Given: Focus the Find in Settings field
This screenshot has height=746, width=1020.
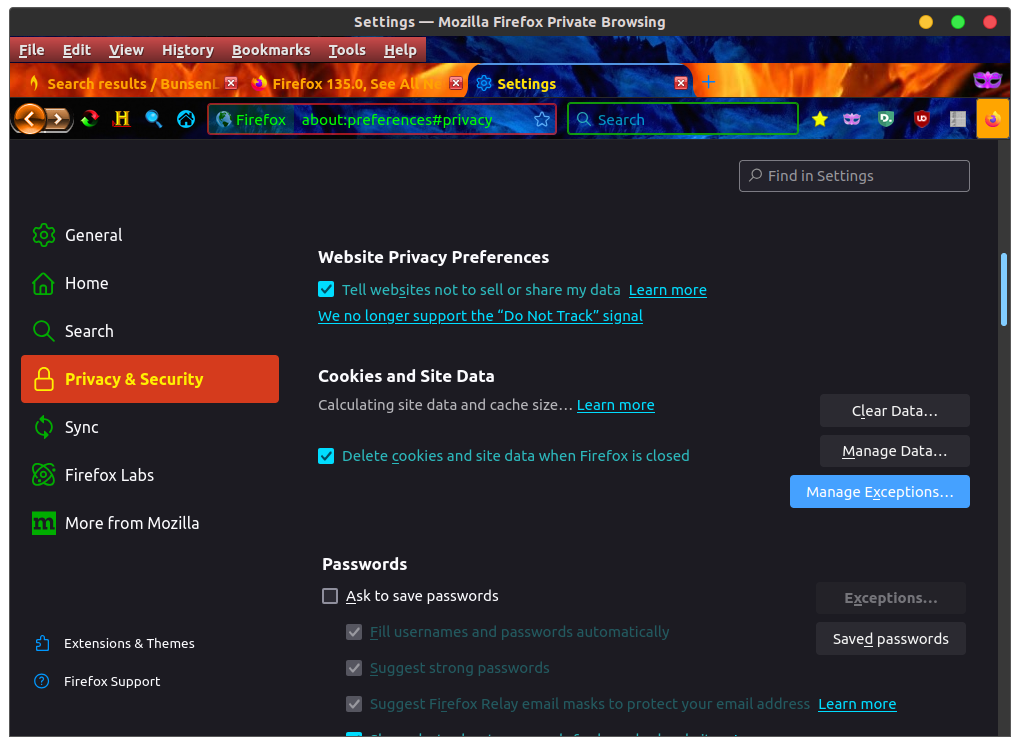Looking at the screenshot, I should click(854, 176).
